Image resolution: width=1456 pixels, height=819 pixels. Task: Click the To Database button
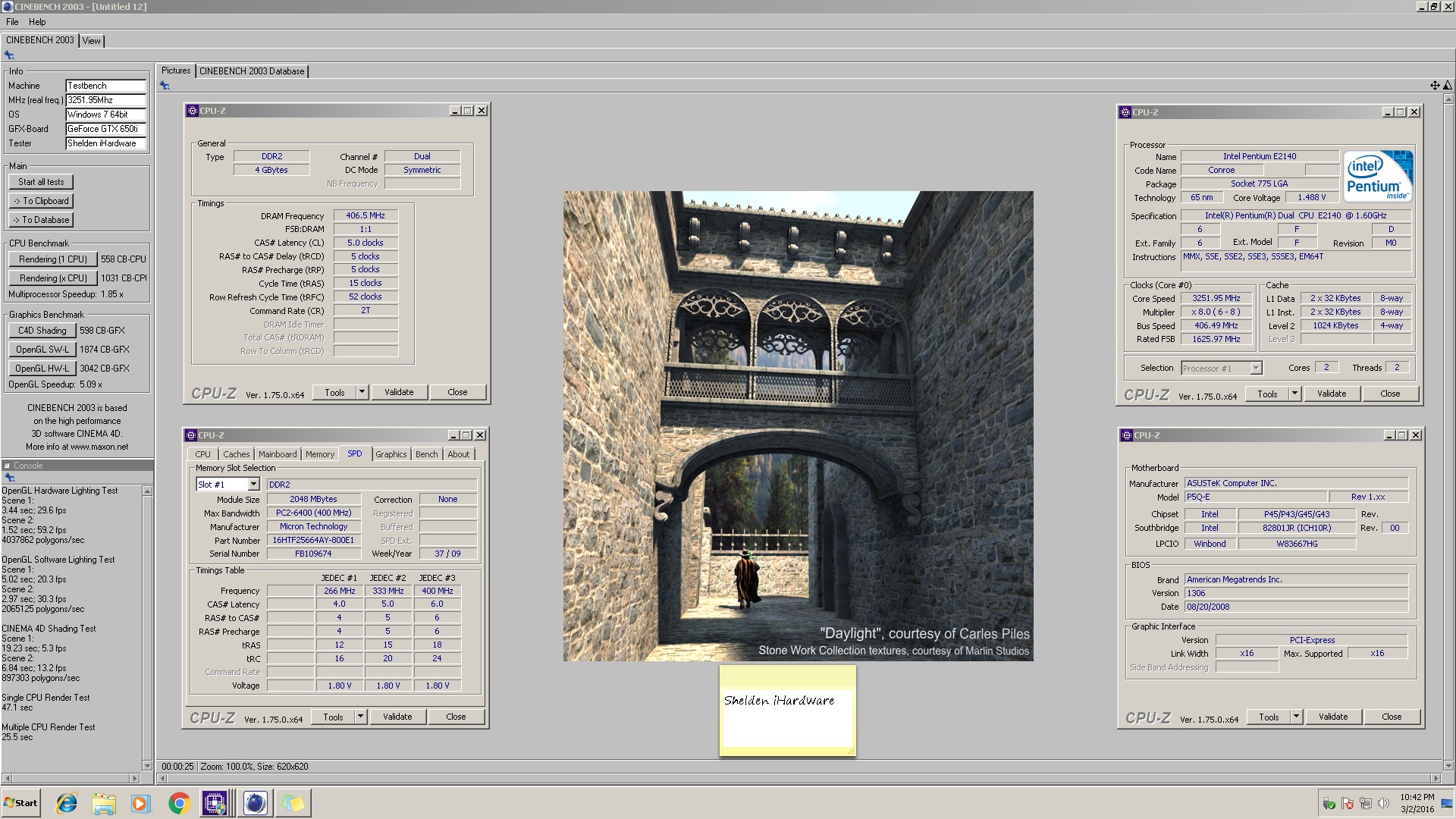[41, 220]
